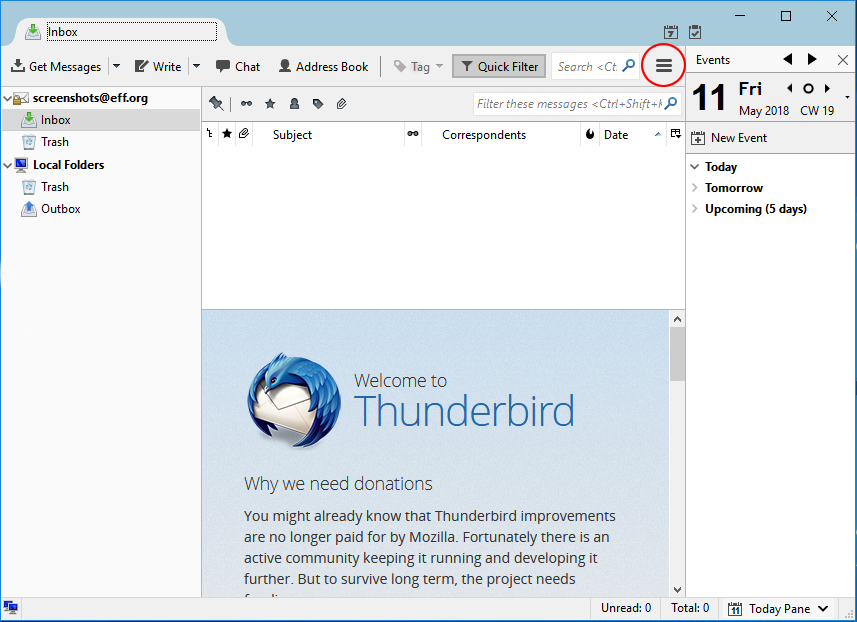
Task: Click the thread column header icon
Action: (x=210, y=134)
